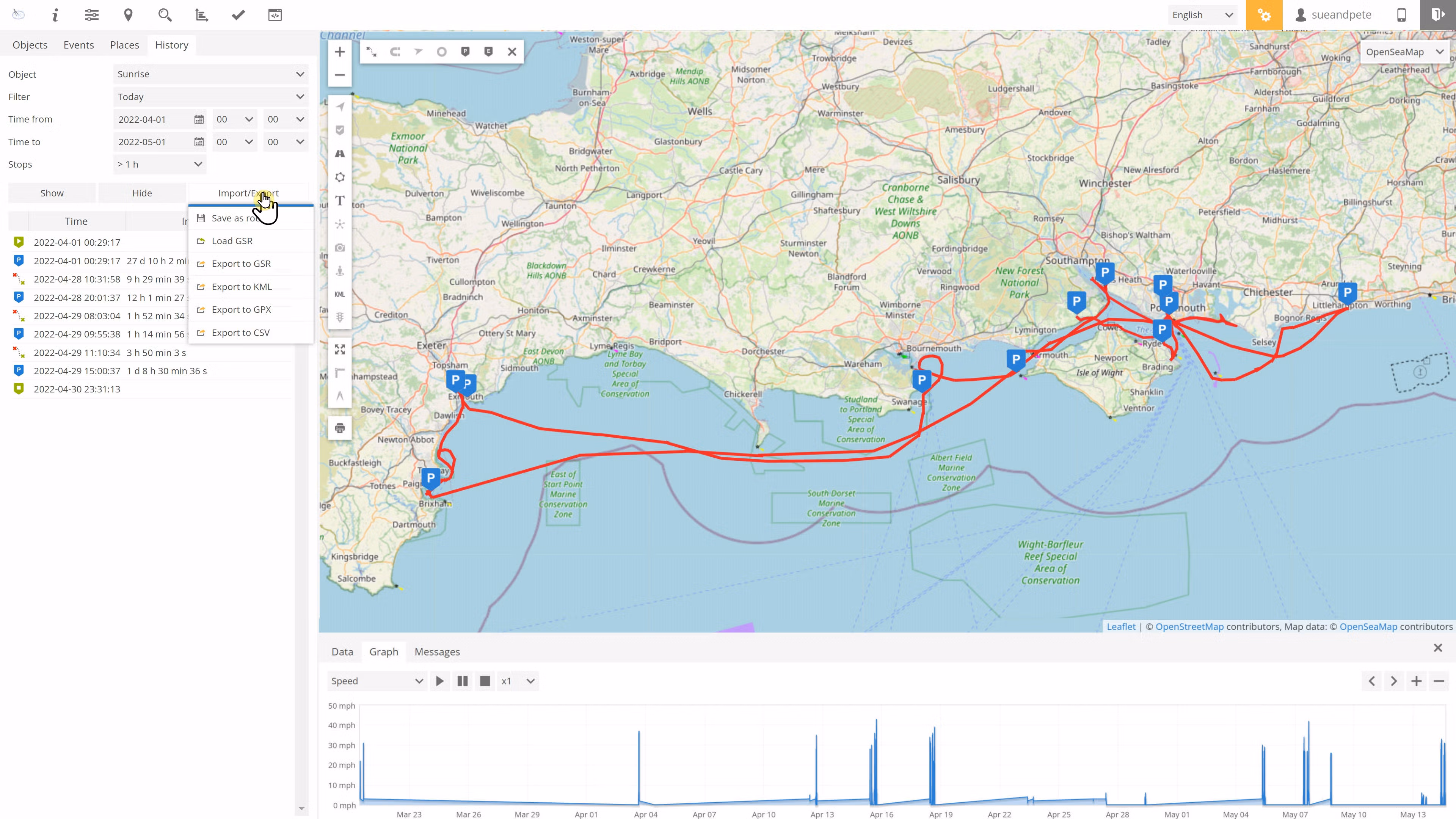Open the mobile version phone icon
Viewport: 1456px width, 819px height.
[1401, 15]
